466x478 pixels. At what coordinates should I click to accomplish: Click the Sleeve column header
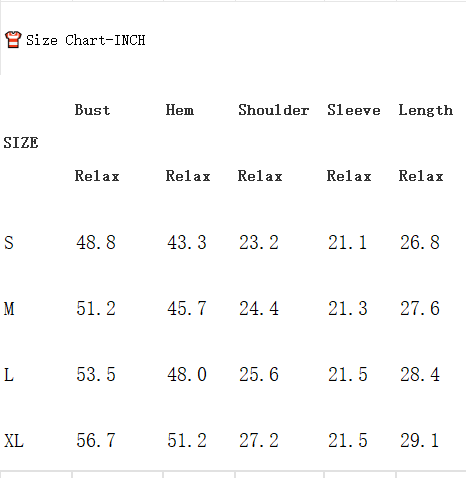(354, 110)
